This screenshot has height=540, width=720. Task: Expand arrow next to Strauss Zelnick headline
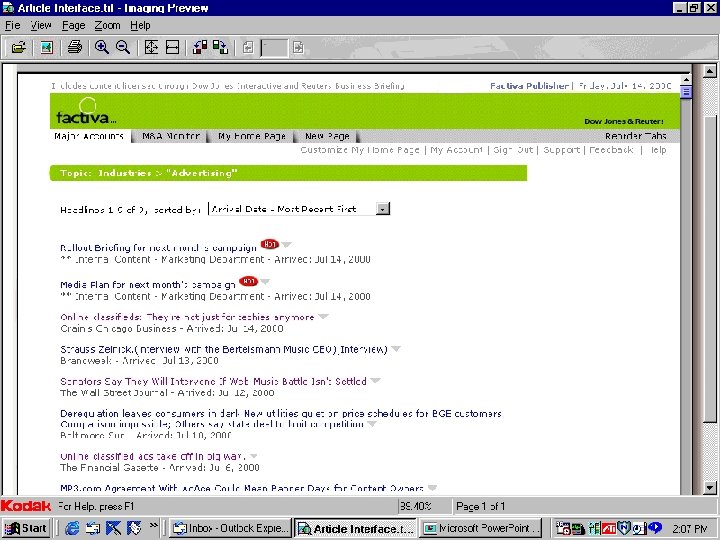pyautogui.click(x=396, y=349)
